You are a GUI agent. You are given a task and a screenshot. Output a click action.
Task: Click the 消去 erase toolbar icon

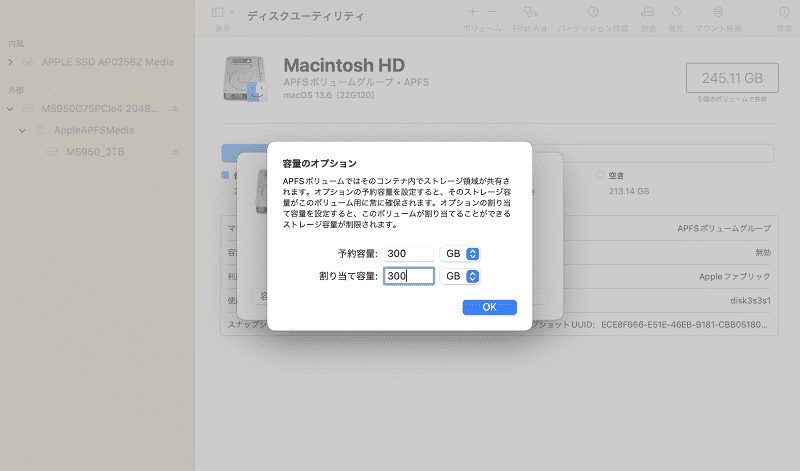click(648, 12)
